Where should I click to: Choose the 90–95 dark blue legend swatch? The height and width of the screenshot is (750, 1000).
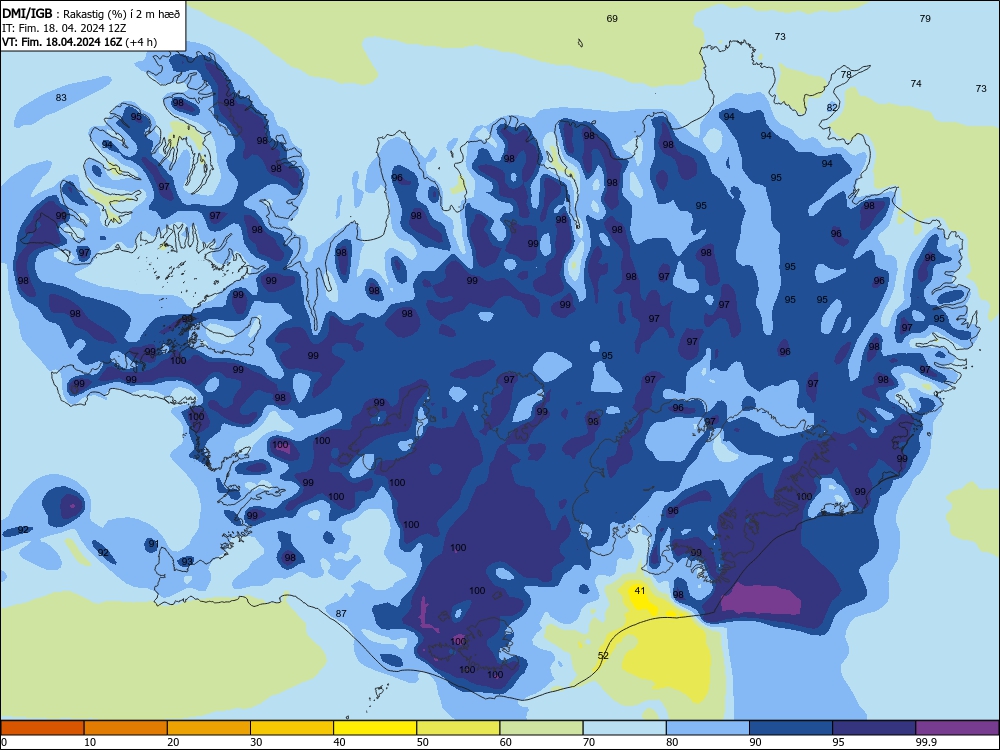coord(791,728)
